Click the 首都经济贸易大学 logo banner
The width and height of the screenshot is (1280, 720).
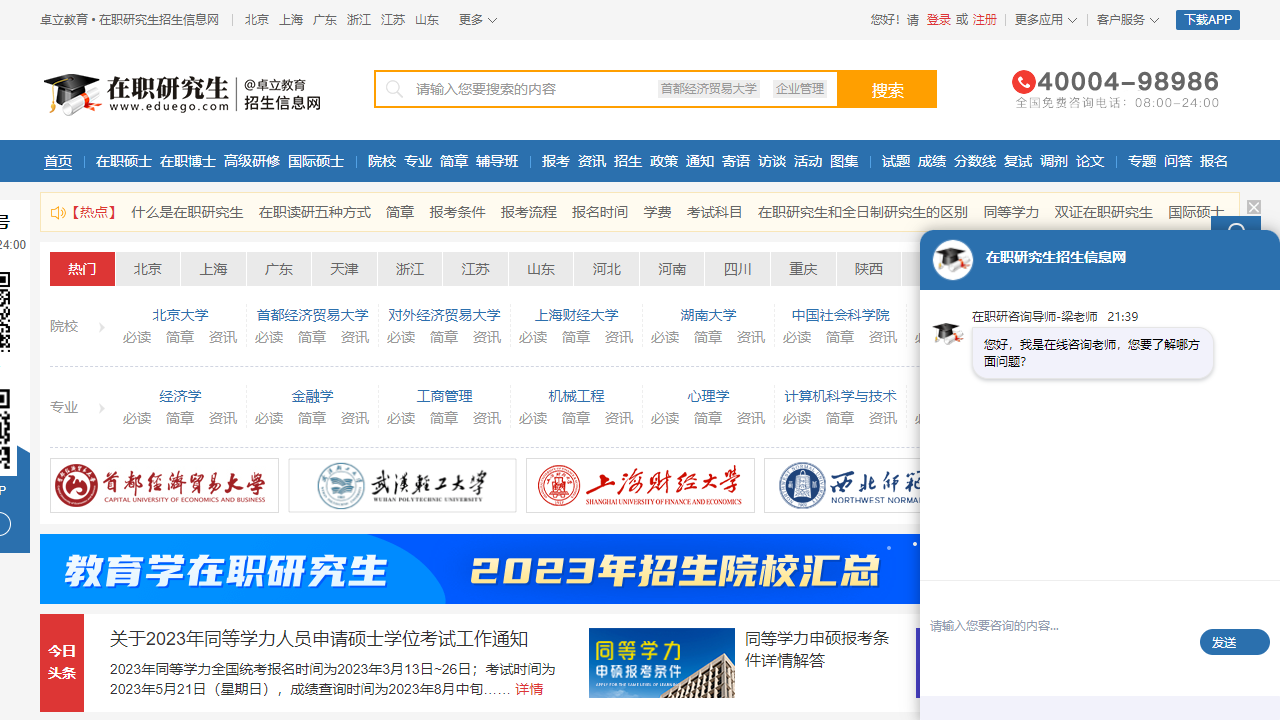click(165, 486)
